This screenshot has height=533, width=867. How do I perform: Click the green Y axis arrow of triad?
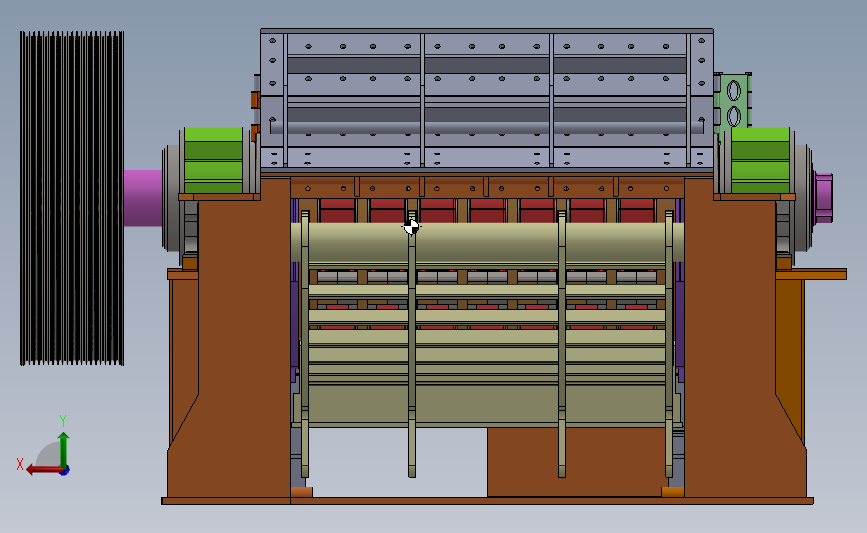click(64, 449)
